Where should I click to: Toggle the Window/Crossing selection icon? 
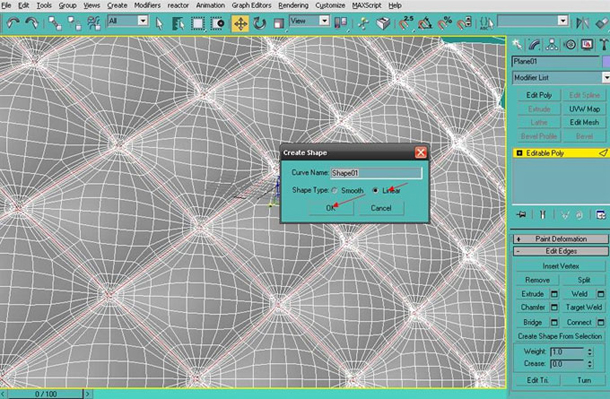click(x=217, y=23)
